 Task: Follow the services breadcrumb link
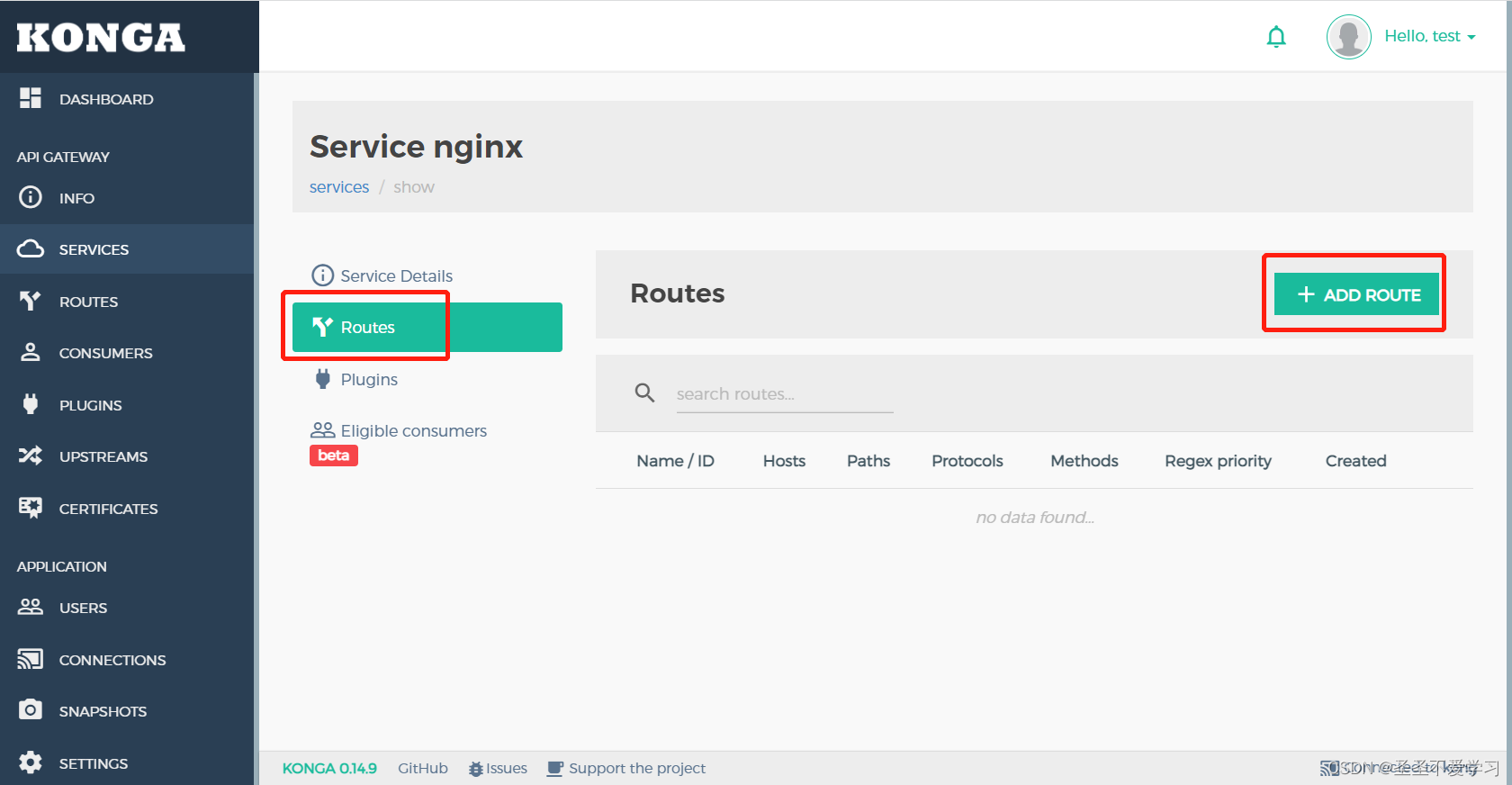tap(339, 187)
